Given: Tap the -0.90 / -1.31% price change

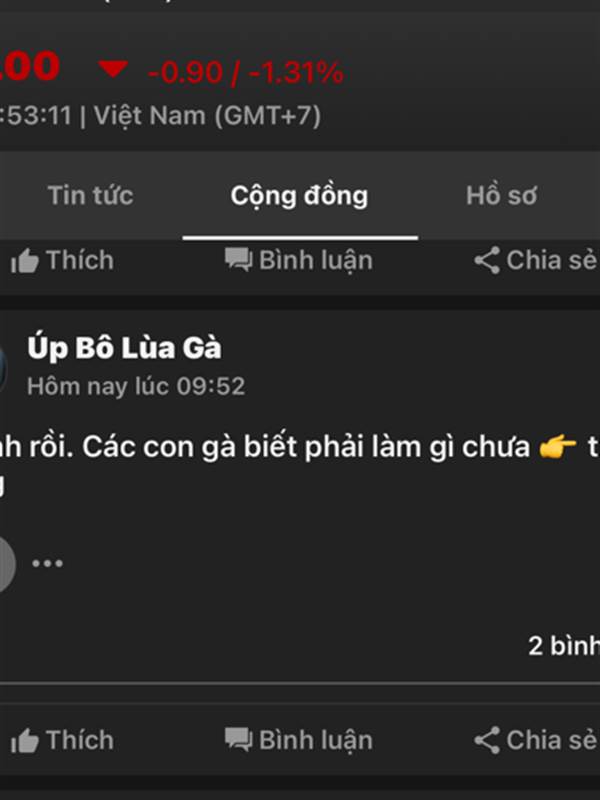Looking at the screenshot, I should pyautogui.click(x=246, y=72).
